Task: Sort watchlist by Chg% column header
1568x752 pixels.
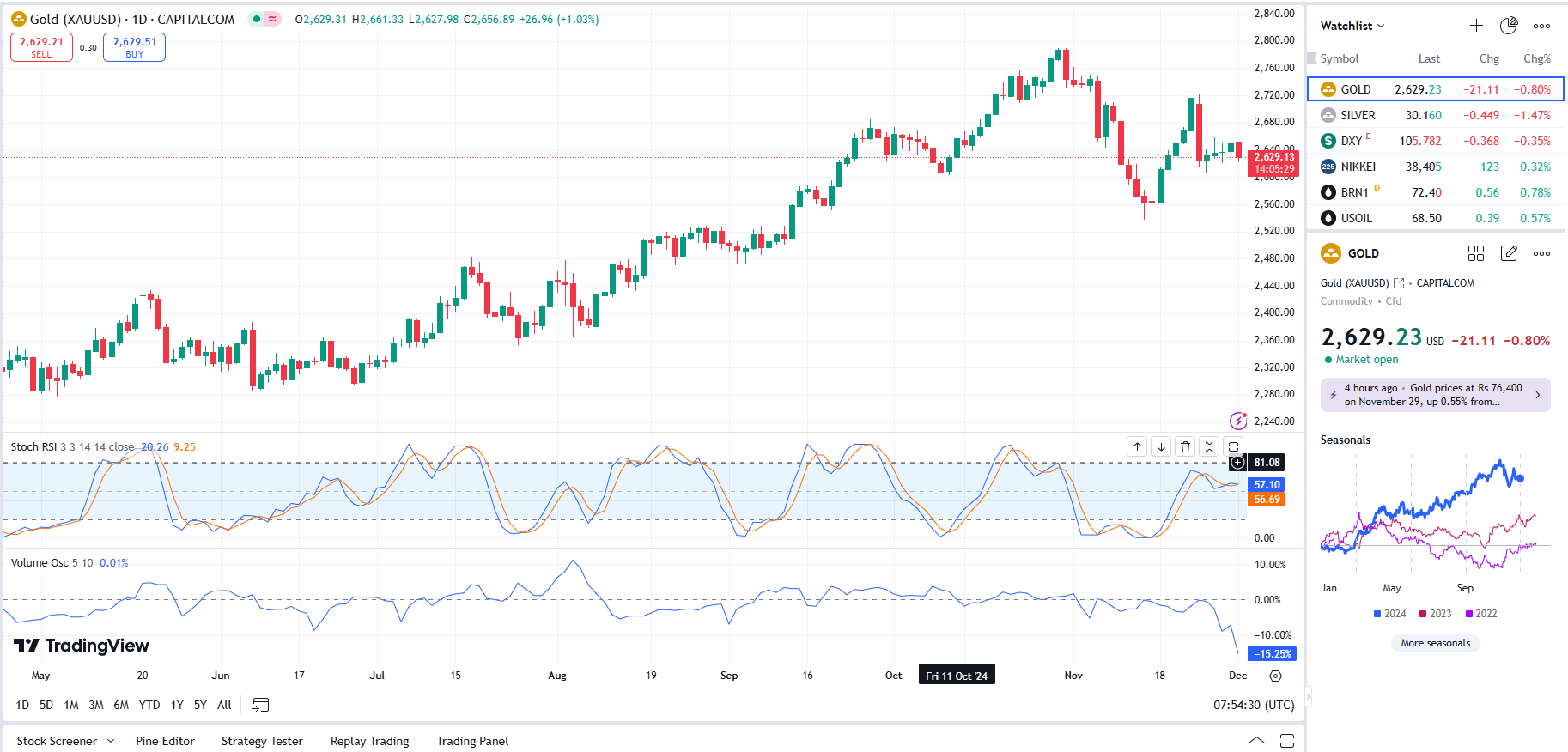Action: tap(1537, 58)
